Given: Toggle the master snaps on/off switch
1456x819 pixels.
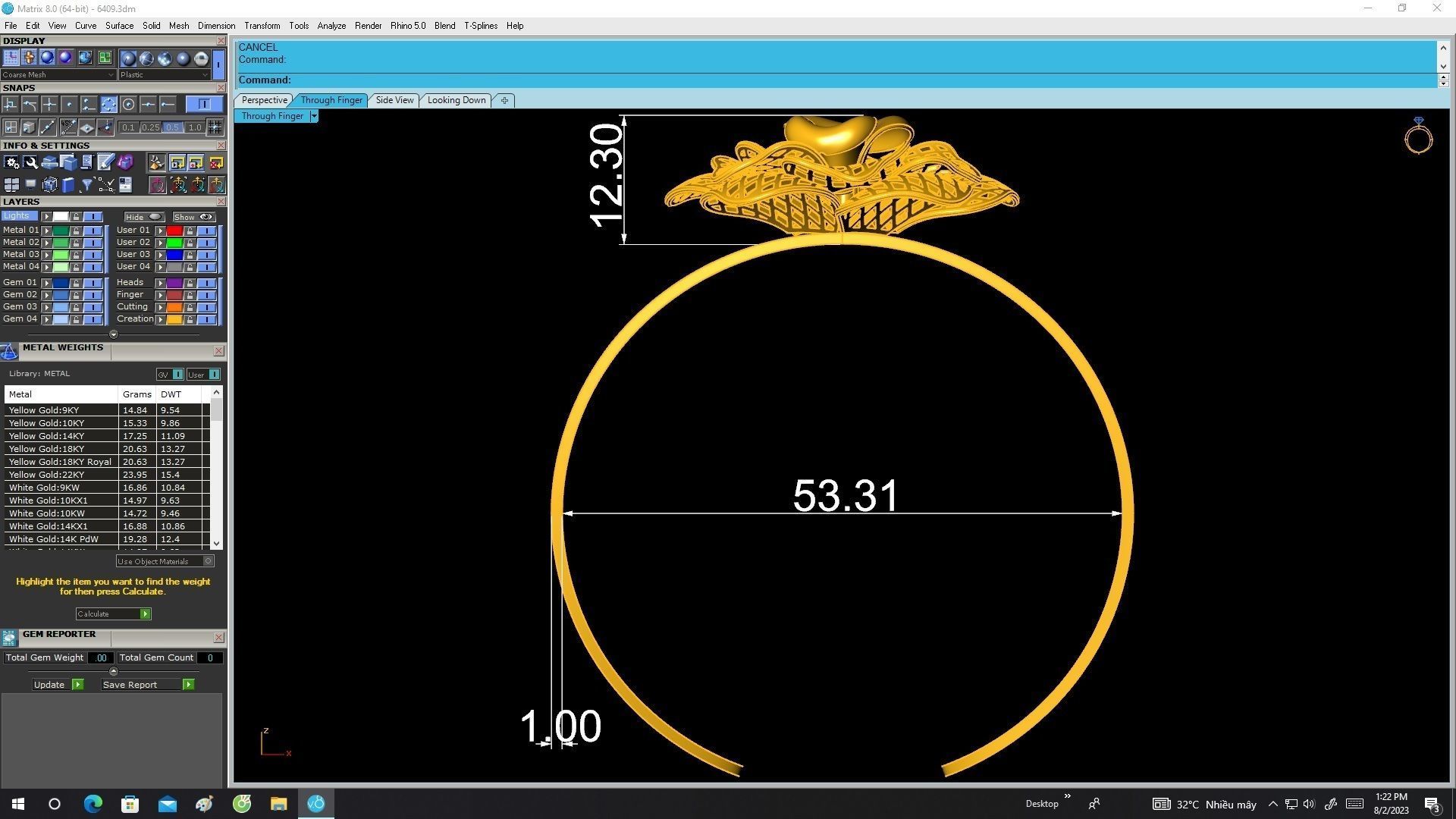Looking at the screenshot, I should pos(204,105).
